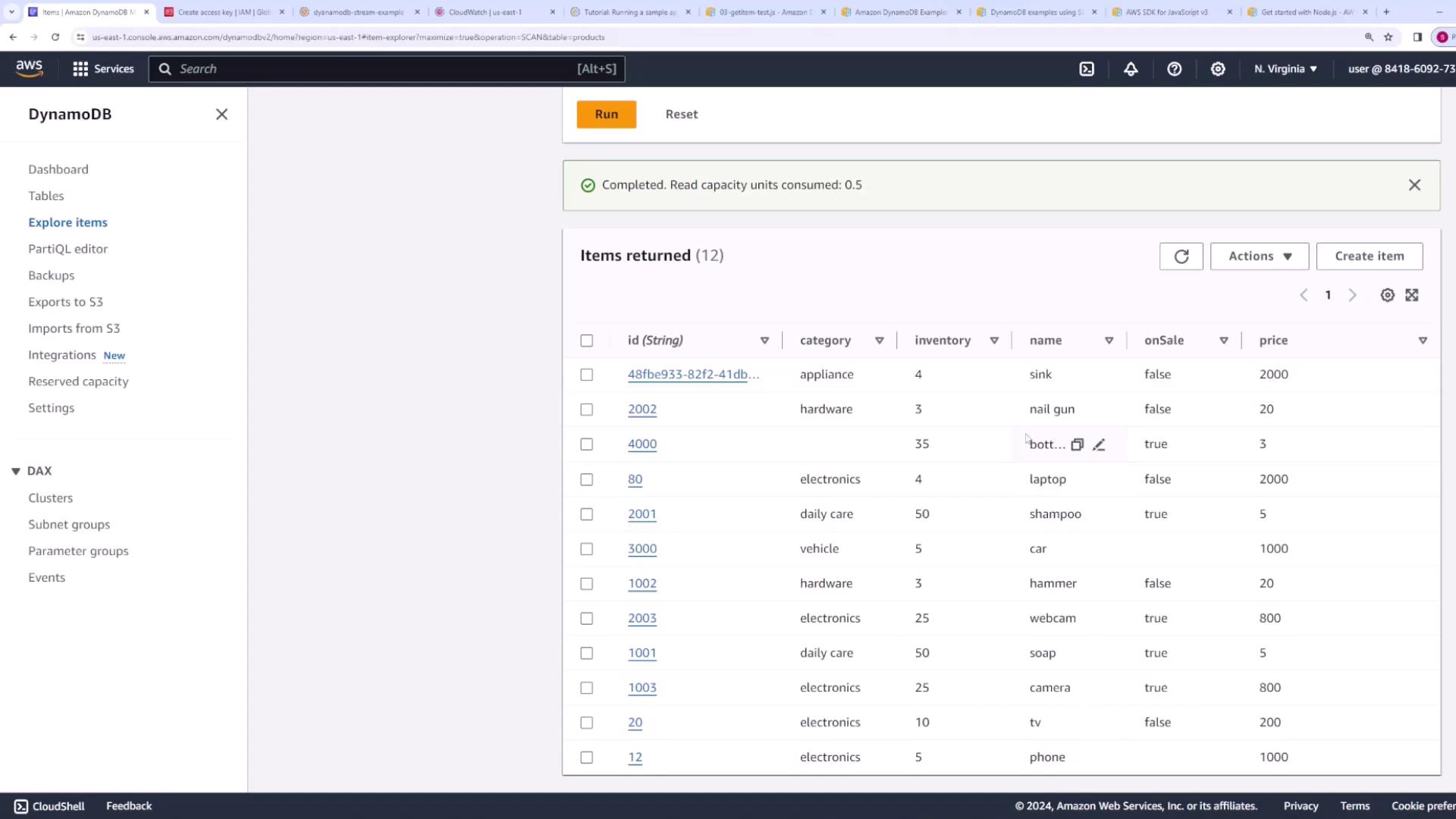Viewport: 1456px width, 819px height.
Task: Open table preferences gear icon
Action: point(1387,296)
